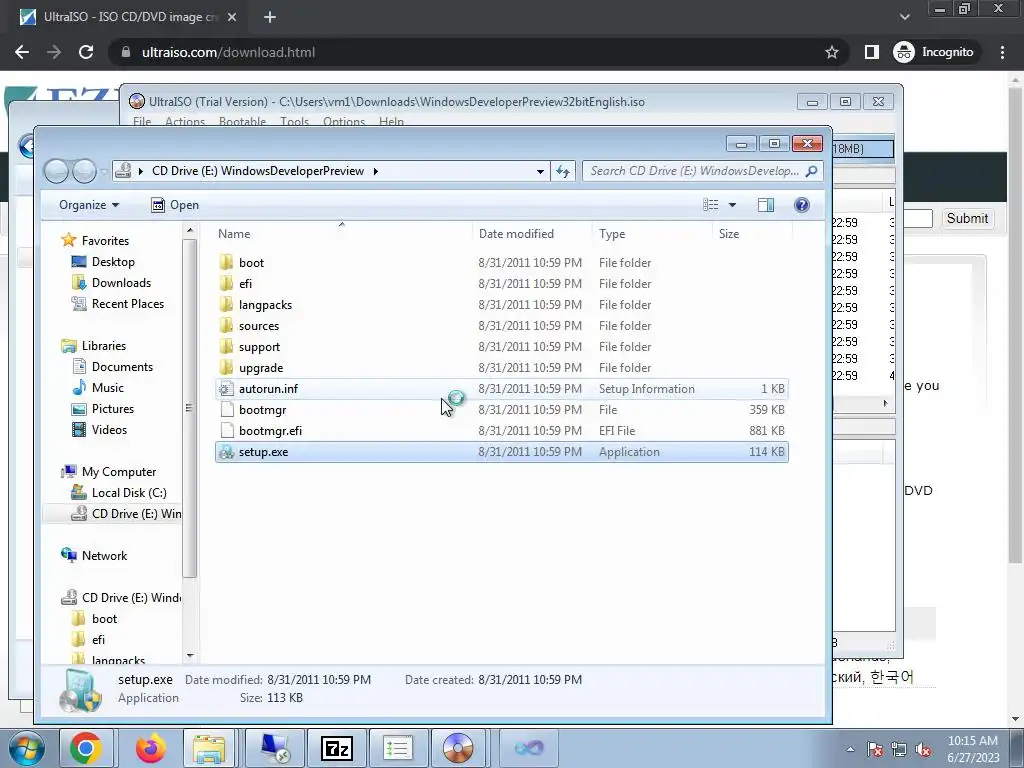Viewport: 1024px width, 768px height.
Task: Open 7-Zip from the taskbar
Action: click(336, 748)
